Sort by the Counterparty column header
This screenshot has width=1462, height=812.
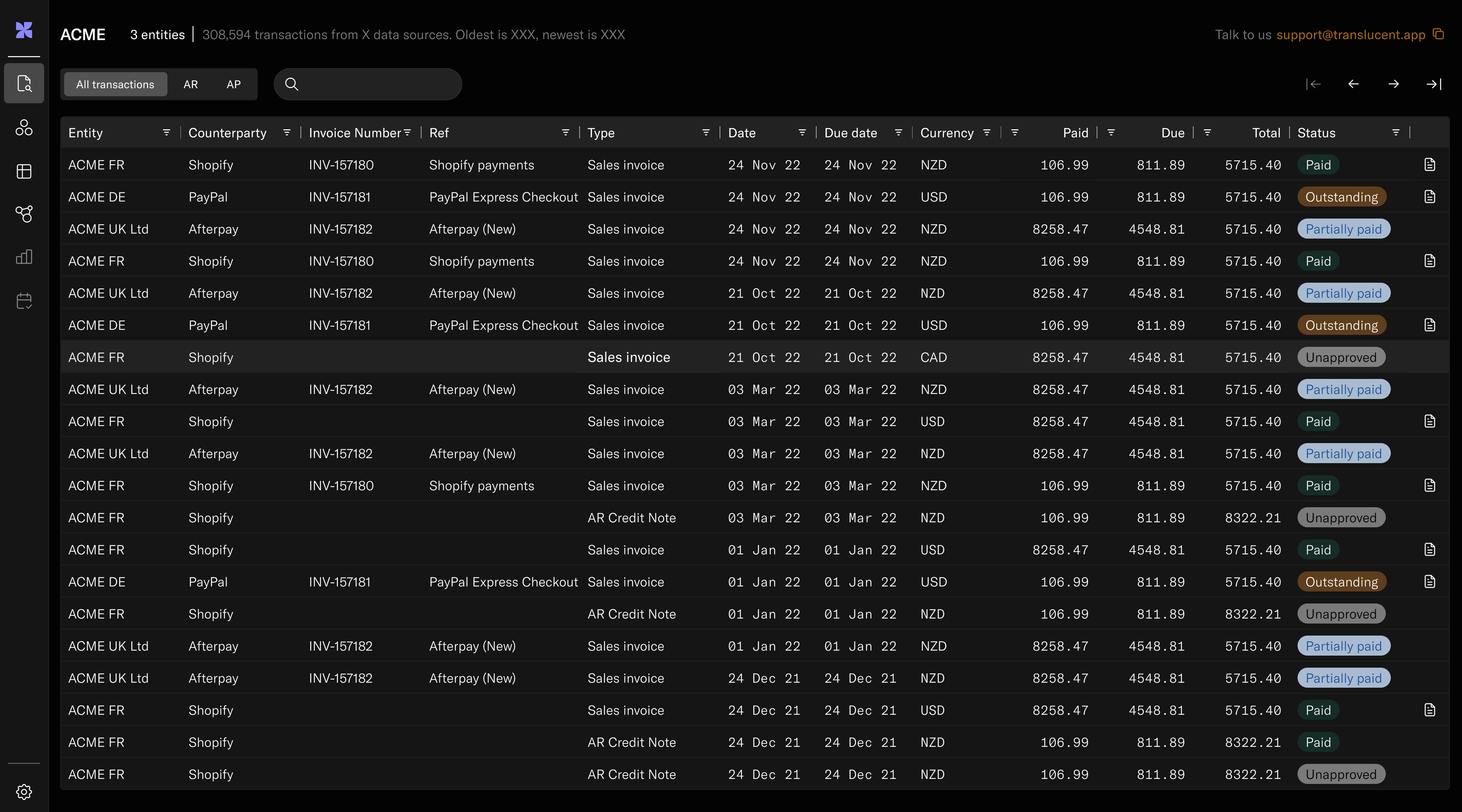228,133
